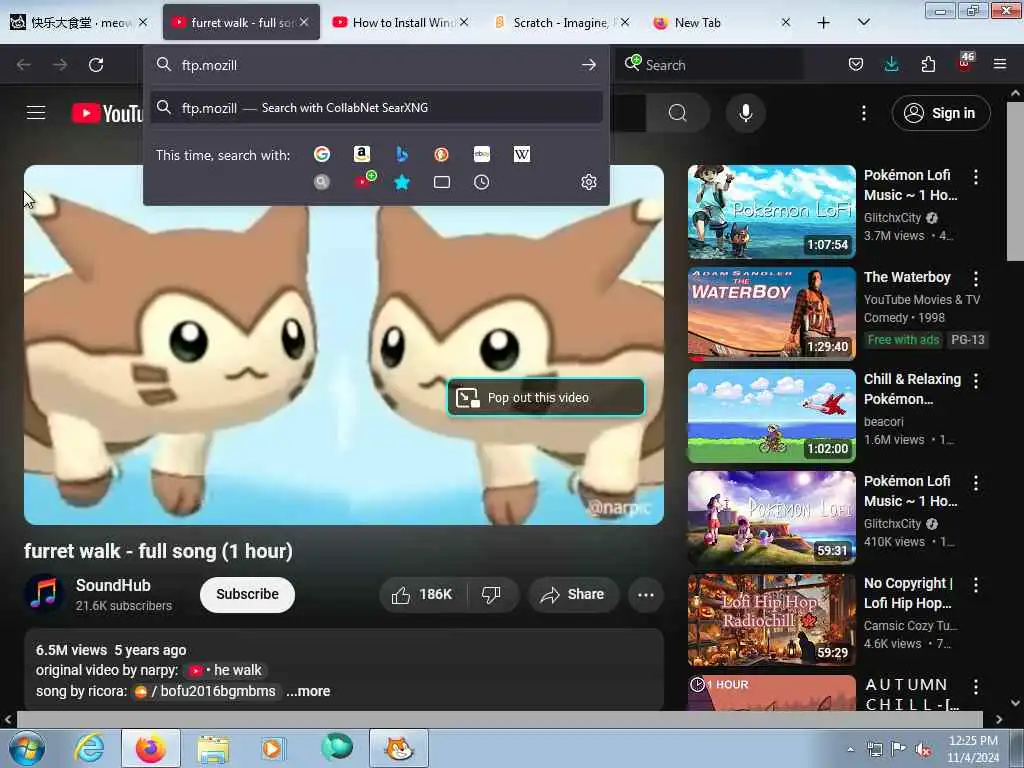The image size is (1024, 768).
Task: Pop out this video
Action: pyautogui.click(x=546, y=397)
